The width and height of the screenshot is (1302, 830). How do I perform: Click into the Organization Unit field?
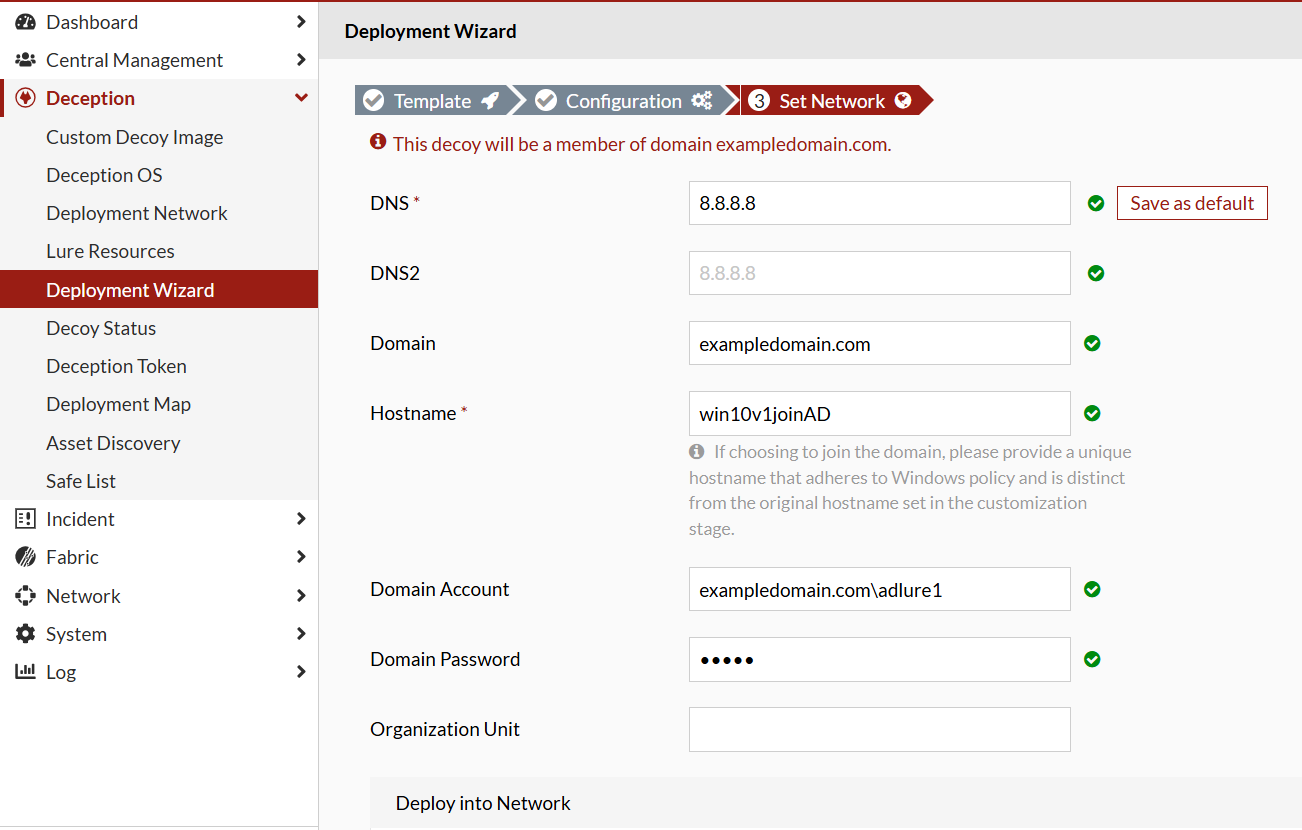879,730
